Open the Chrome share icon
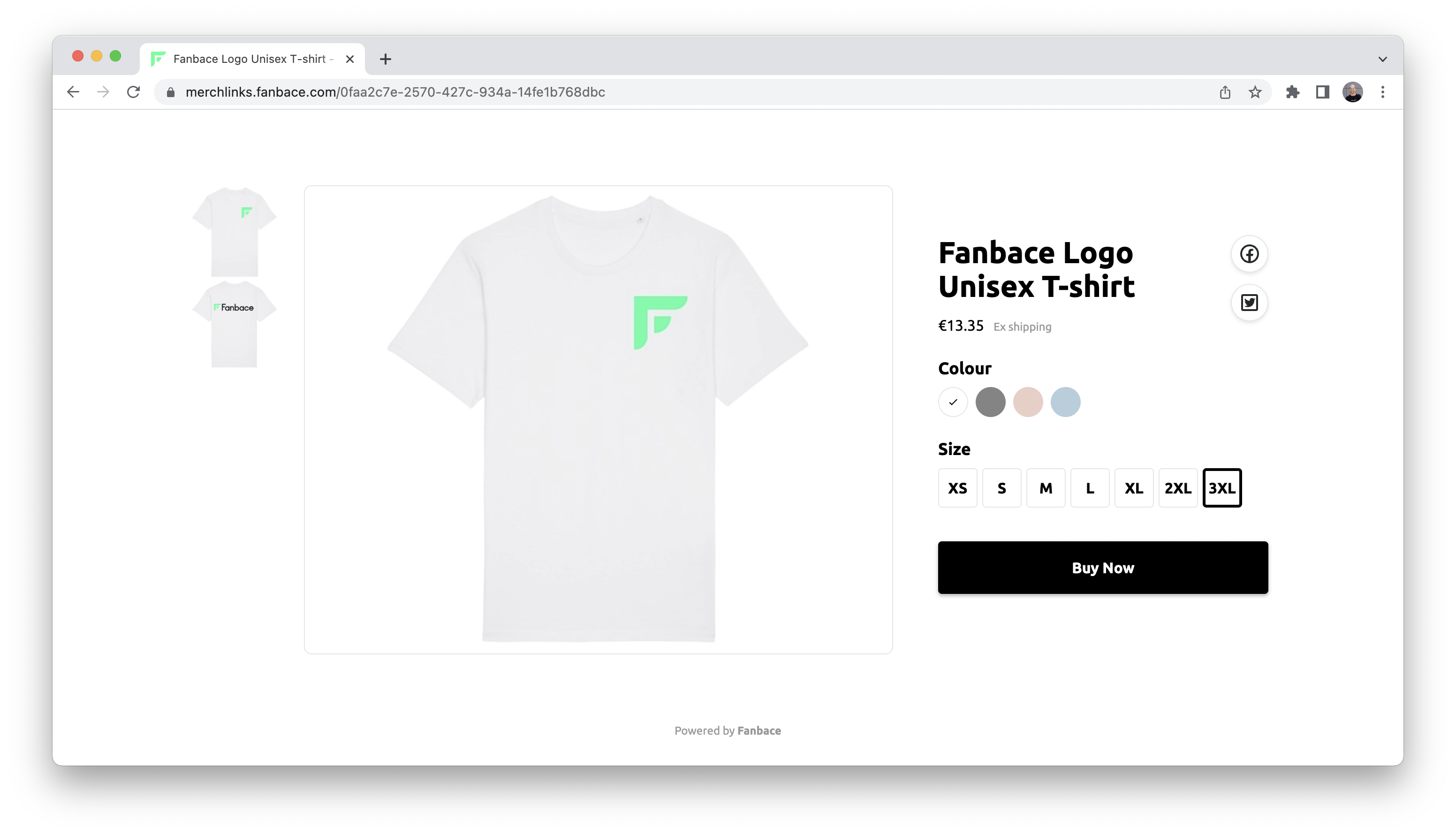The height and width of the screenshot is (835, 1456). [x=1225, y=92]
